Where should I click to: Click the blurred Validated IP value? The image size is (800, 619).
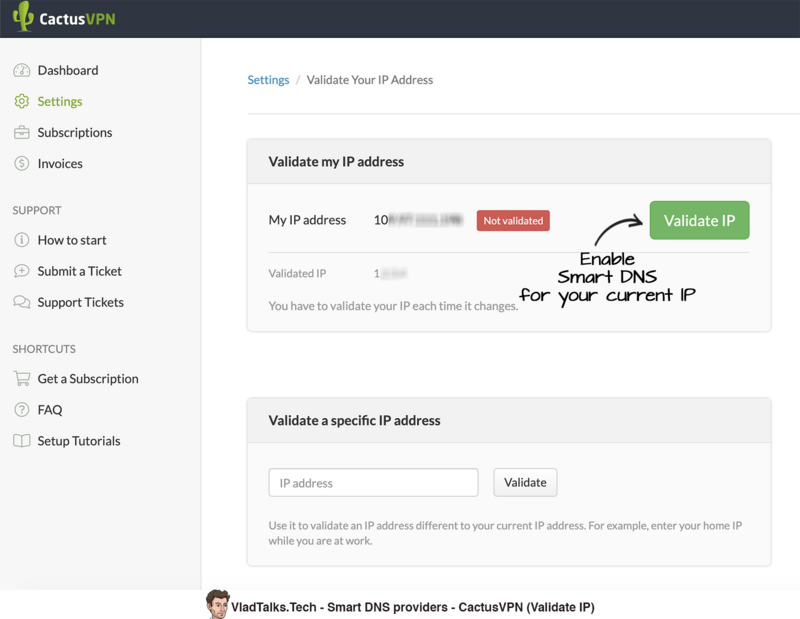point(390,274)
